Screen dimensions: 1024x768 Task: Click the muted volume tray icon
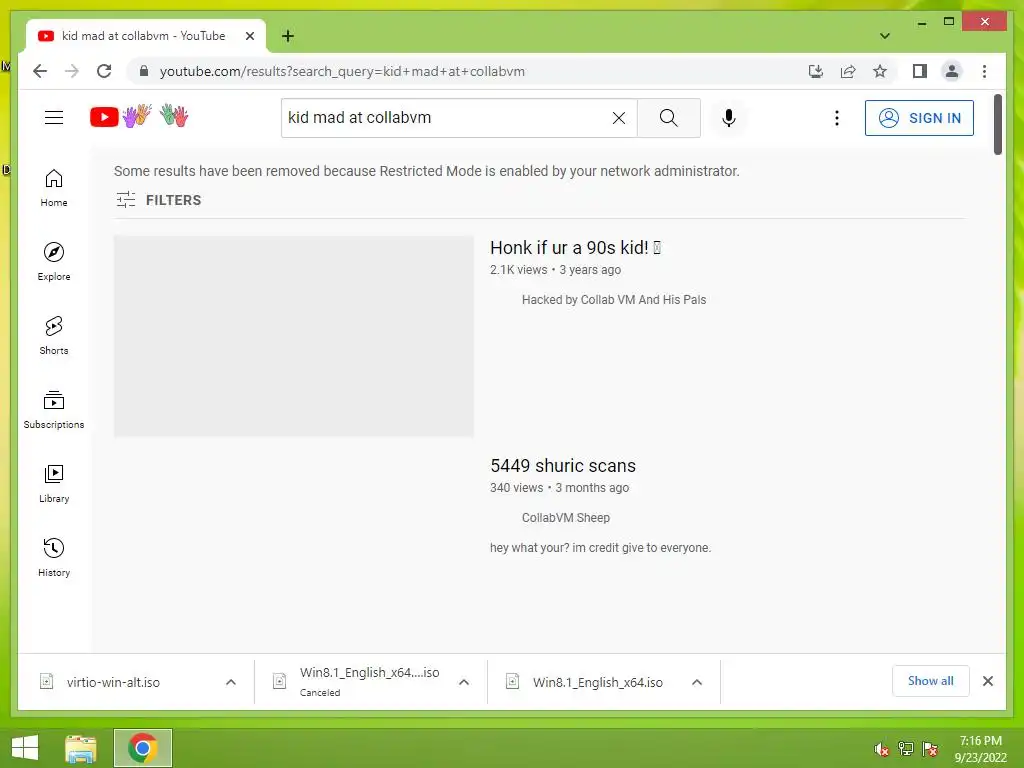pos(881,749)
